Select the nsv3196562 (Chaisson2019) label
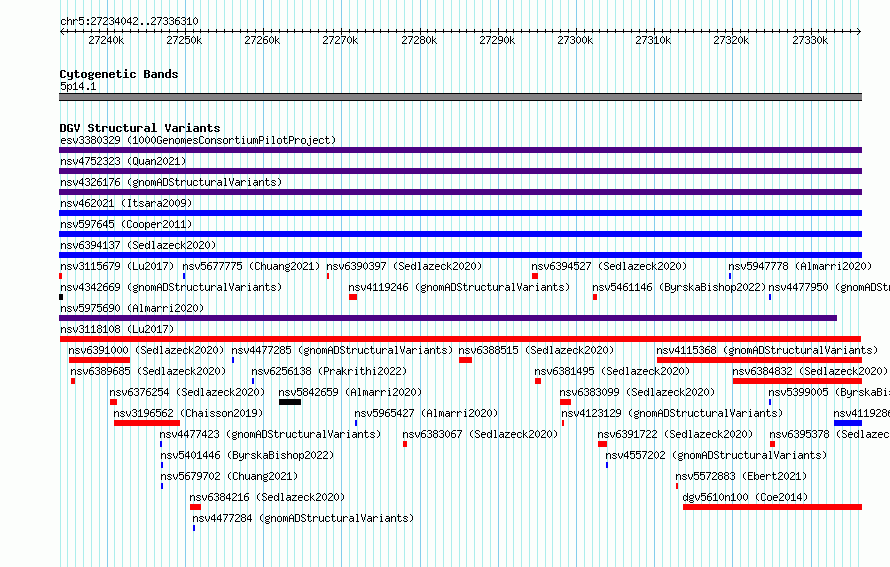890x567 pixels. [x=188, y=413]
